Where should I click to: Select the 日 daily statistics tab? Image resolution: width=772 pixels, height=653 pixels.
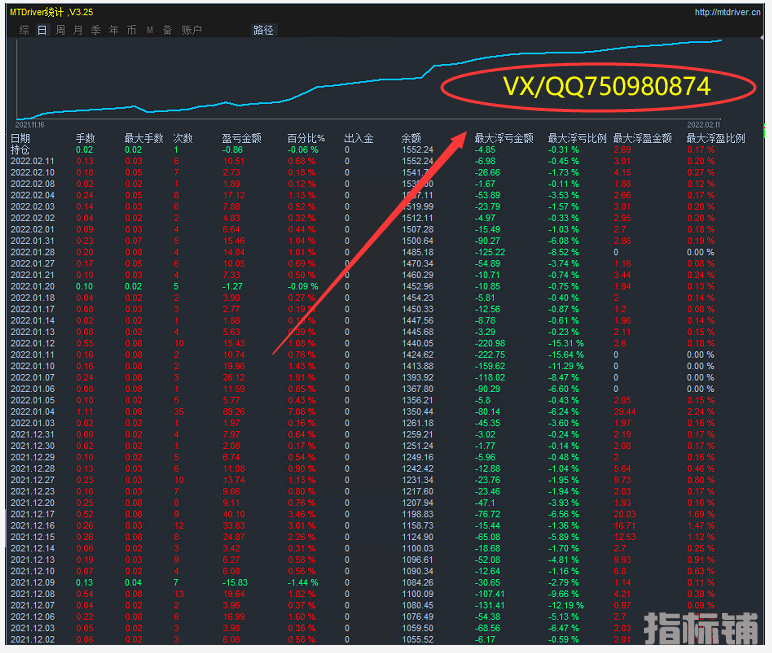click(42, 30)
